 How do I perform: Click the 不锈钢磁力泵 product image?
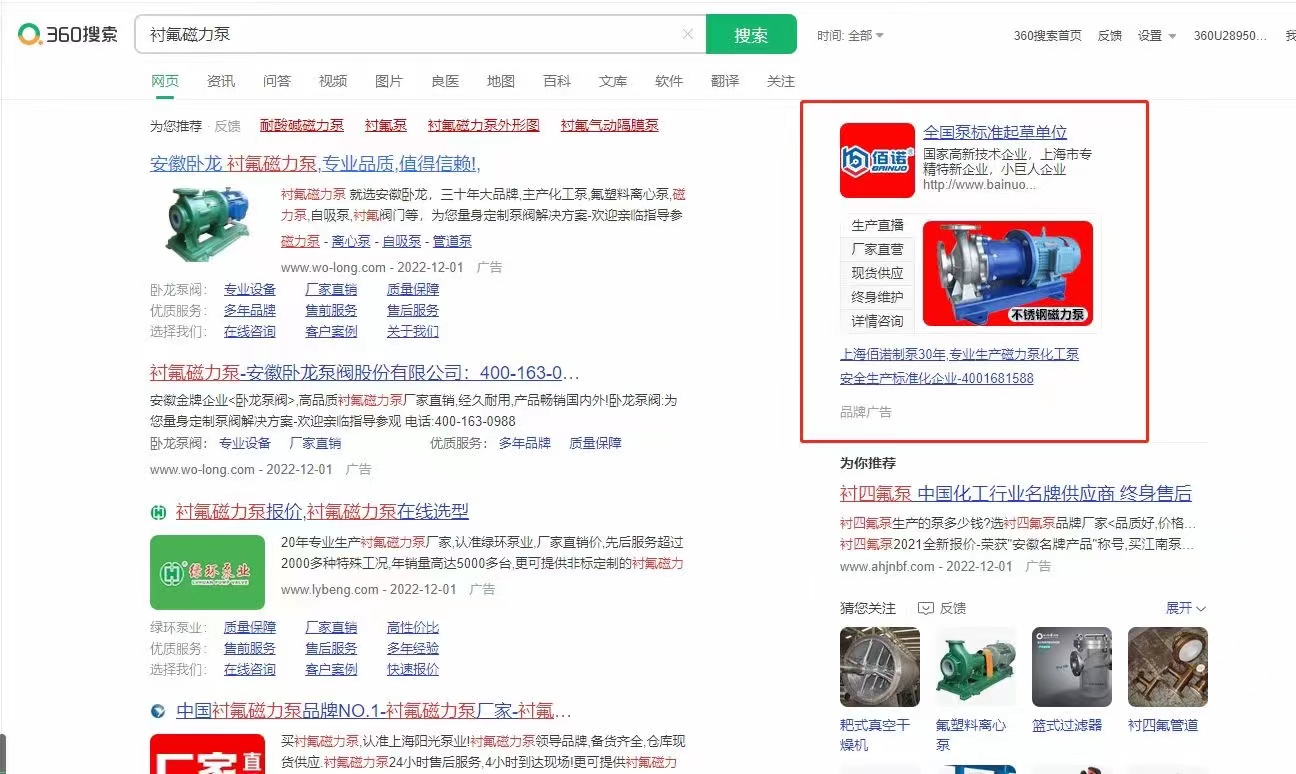tap(1008, 273)
